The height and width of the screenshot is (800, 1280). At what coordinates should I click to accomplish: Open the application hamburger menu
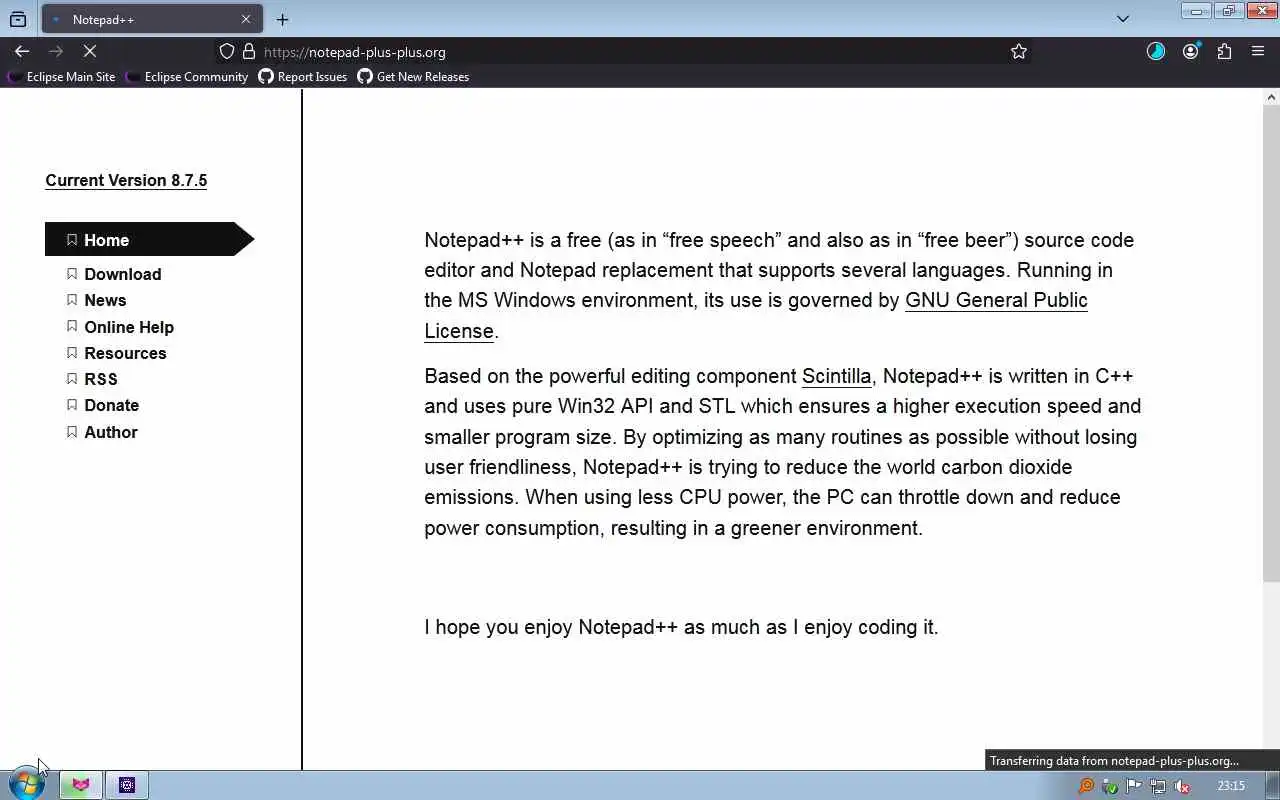tap(1258, 51)
